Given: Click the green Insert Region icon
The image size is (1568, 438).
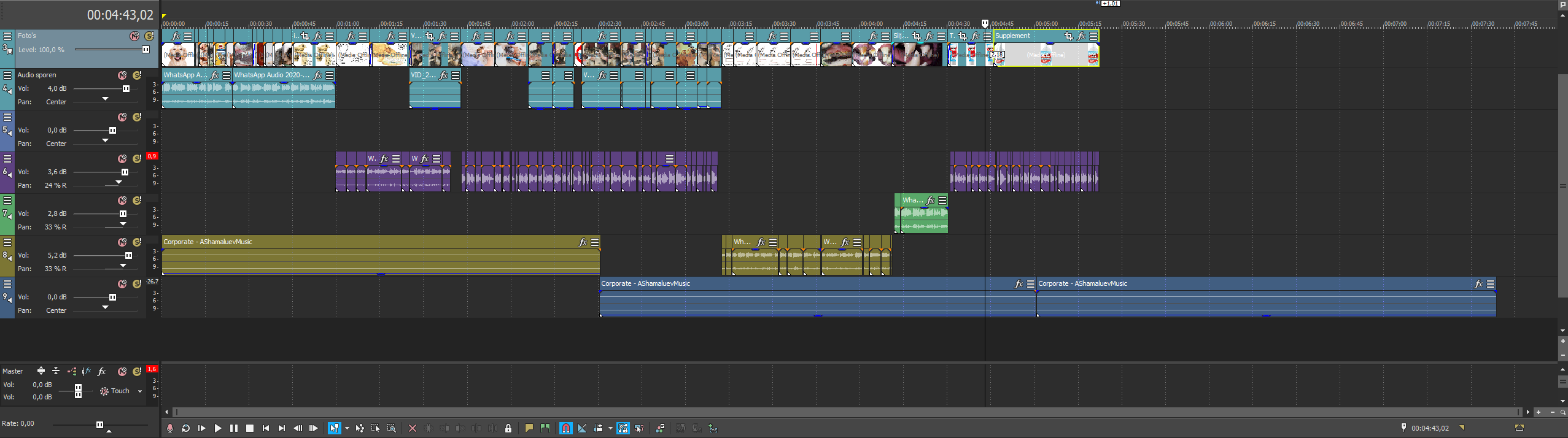Looking at the screenshot, I should pos(545,428).
